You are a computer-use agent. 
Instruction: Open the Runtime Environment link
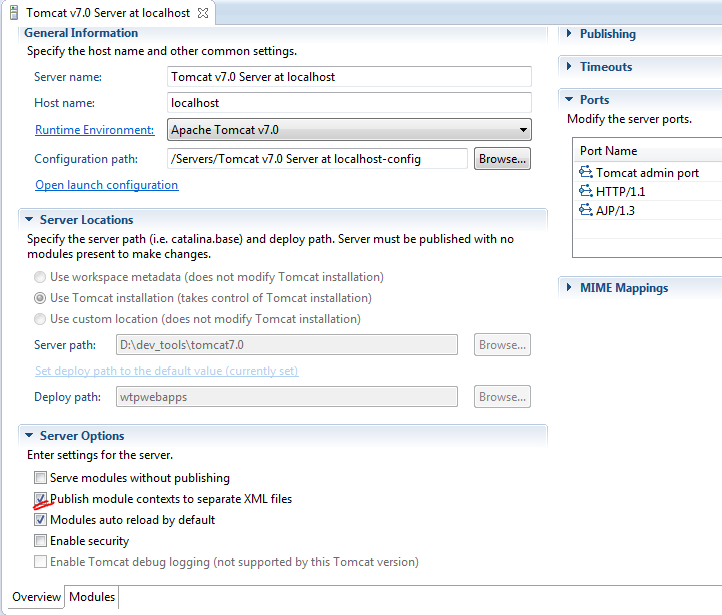94,130
